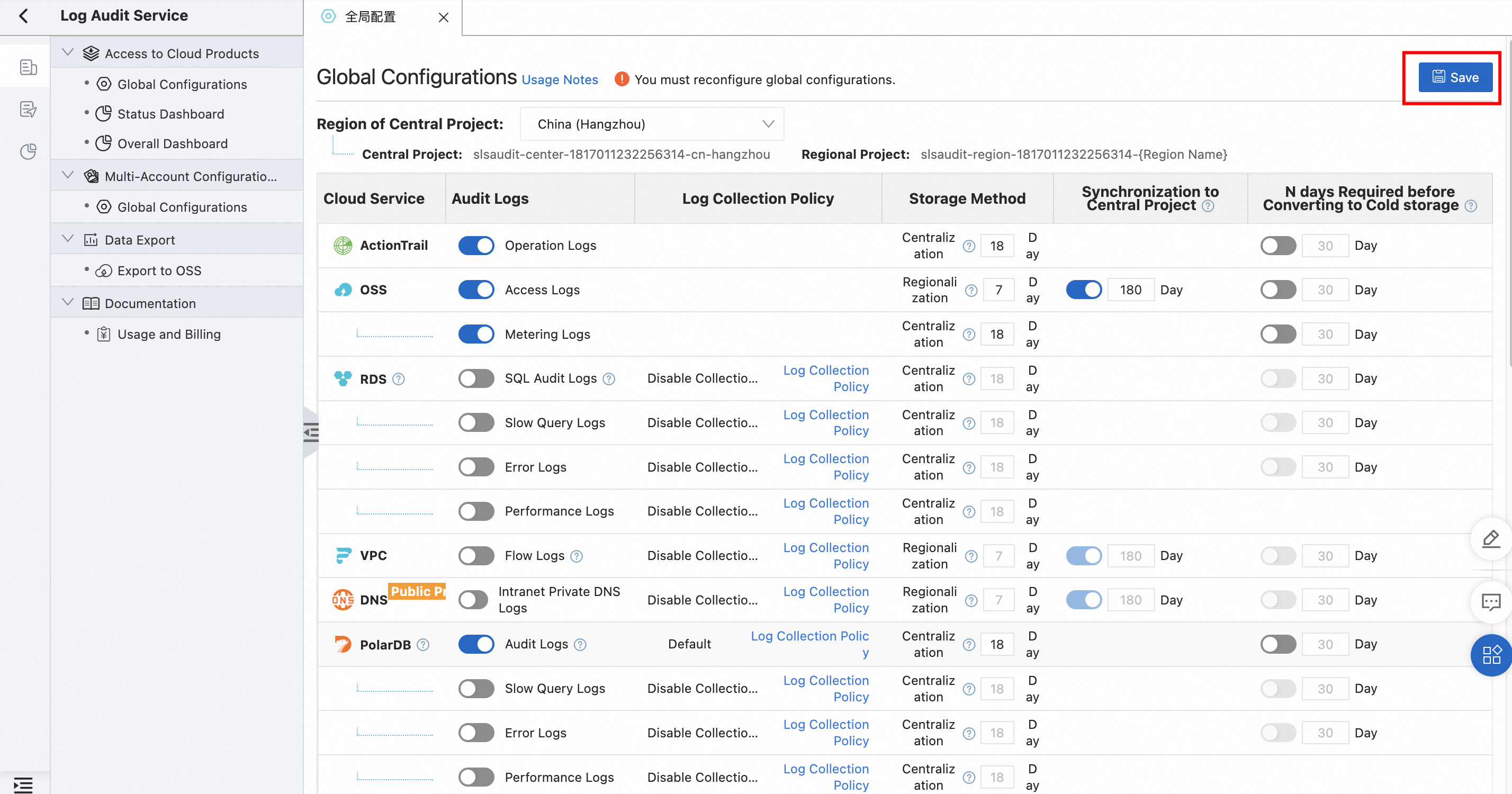Toggle OSS Metering Logs switch
The image size is (1512, 794).
click(x=476, y=334)
